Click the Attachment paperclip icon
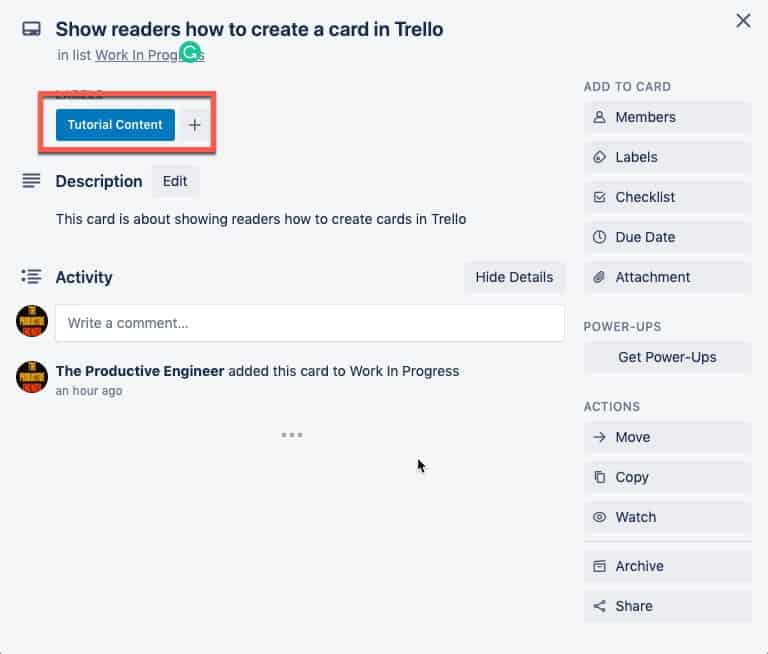The height and width of the screenshot is (654, 768). 599,277
